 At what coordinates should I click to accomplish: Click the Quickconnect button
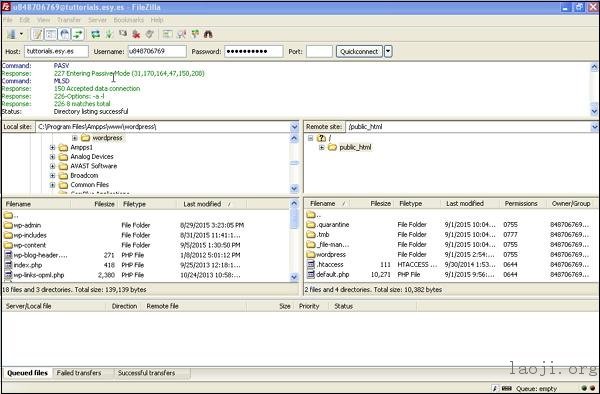[359, 51]
